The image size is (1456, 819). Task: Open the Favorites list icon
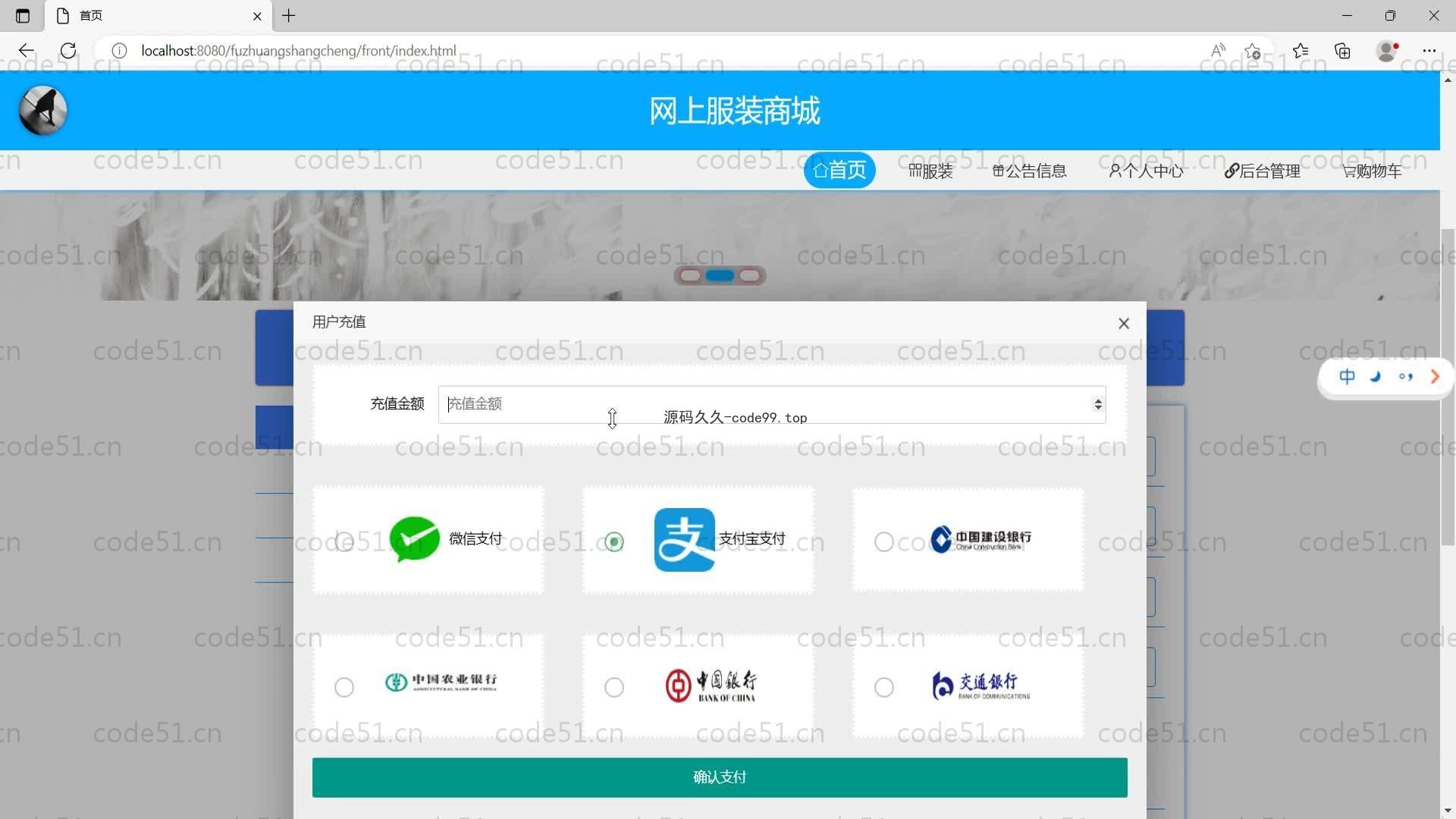pyautogui.click(x=1301, y=51)
